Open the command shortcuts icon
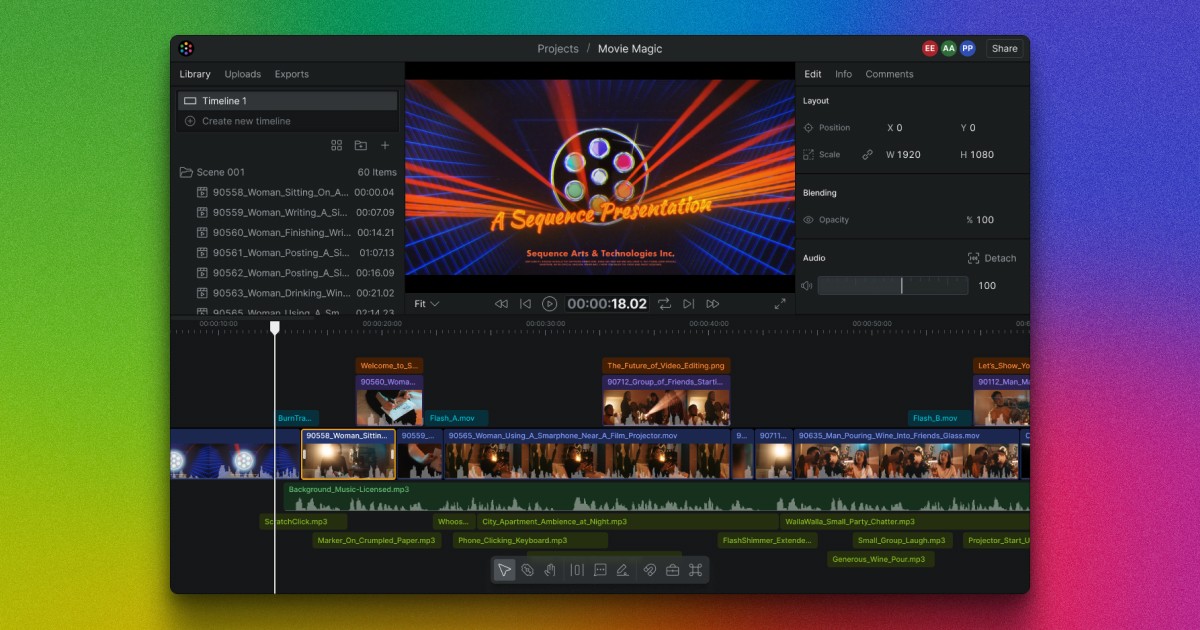Image resolution: width=1200 pixels, height=630 pixels. [x=695, y=570]
